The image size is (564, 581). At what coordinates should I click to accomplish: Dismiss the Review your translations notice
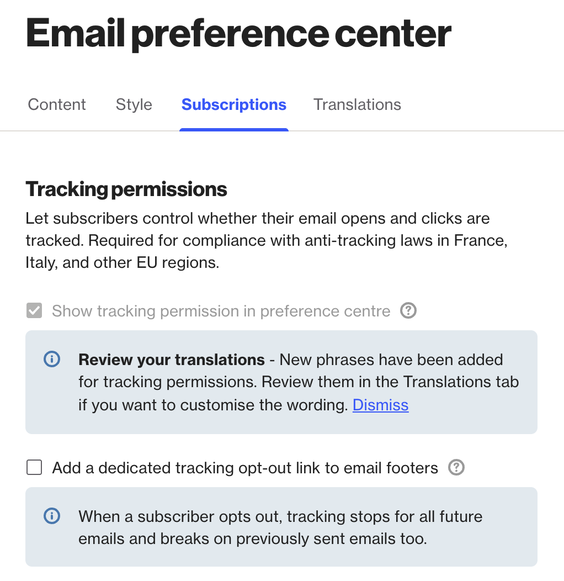[x=381, y=405]
